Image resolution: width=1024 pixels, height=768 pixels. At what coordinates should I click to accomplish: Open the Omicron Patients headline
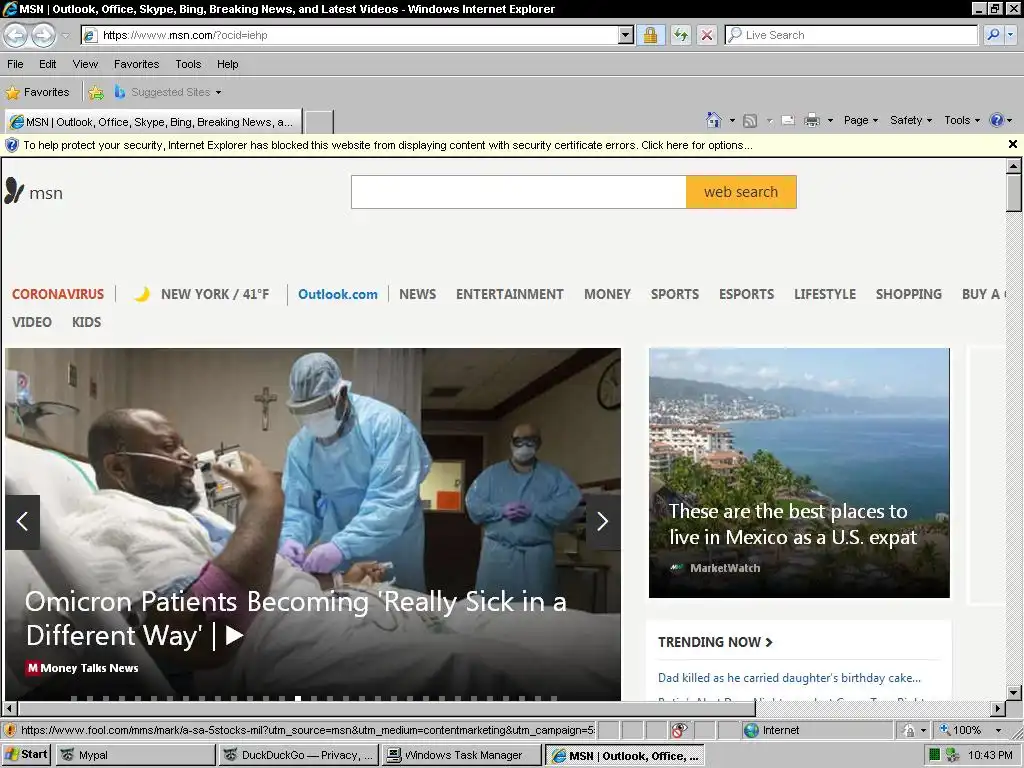coord(295,618)
